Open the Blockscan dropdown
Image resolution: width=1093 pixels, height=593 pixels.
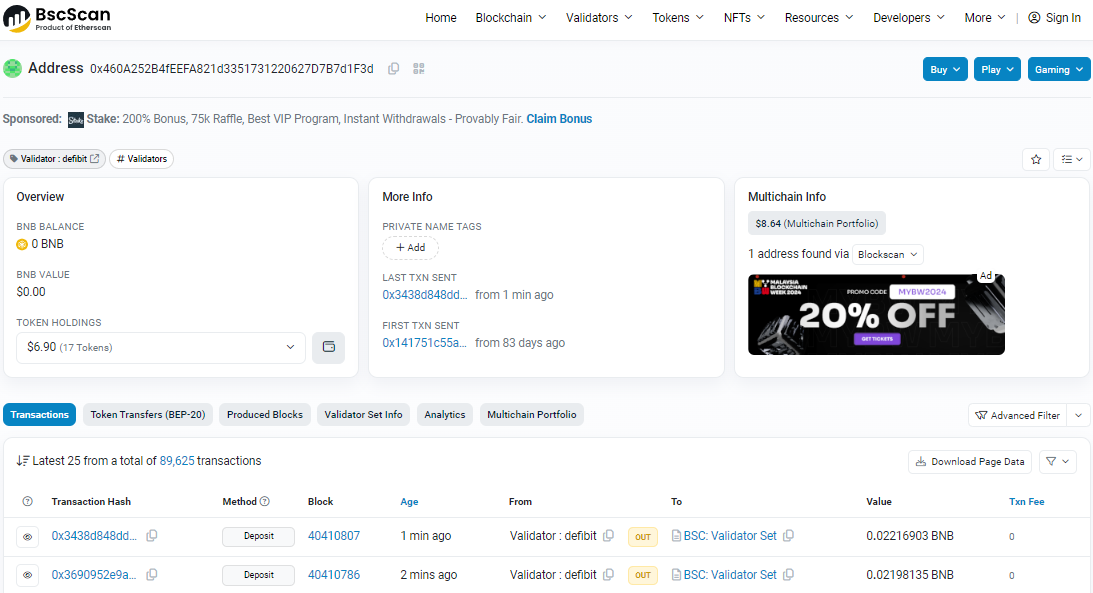(x=887, y=254)
